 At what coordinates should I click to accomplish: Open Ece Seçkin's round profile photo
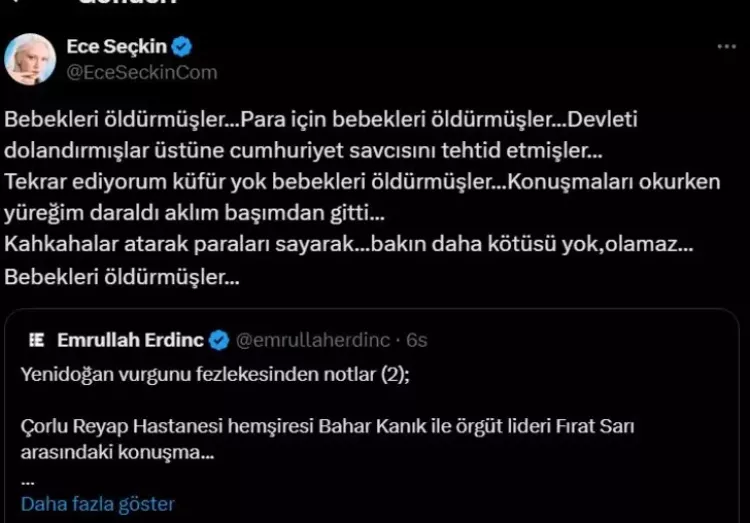pyautogui.click(x=30, y=59)
